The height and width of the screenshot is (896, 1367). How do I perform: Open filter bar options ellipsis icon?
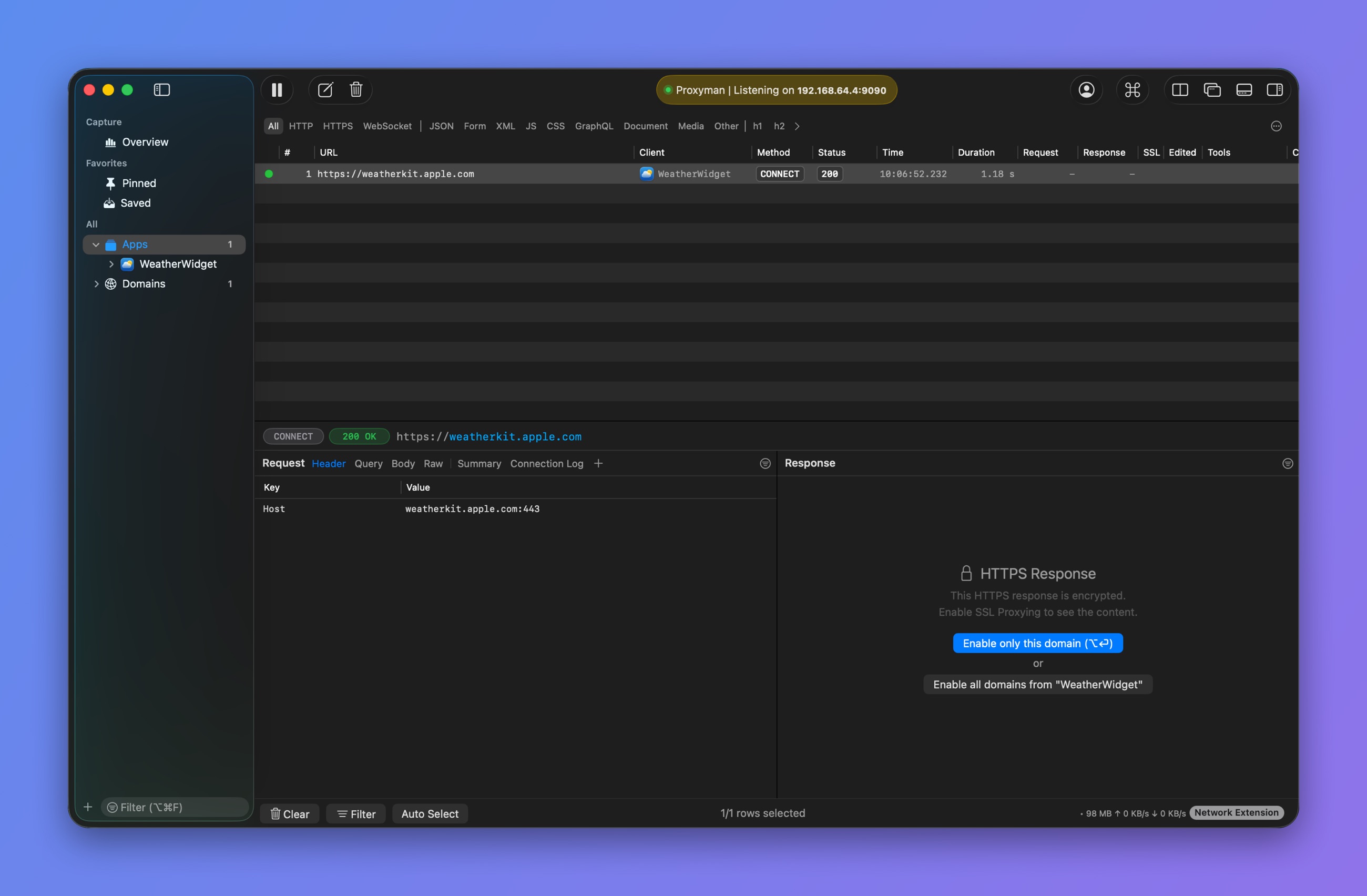pyautogui.click(x=1276, y=126)
